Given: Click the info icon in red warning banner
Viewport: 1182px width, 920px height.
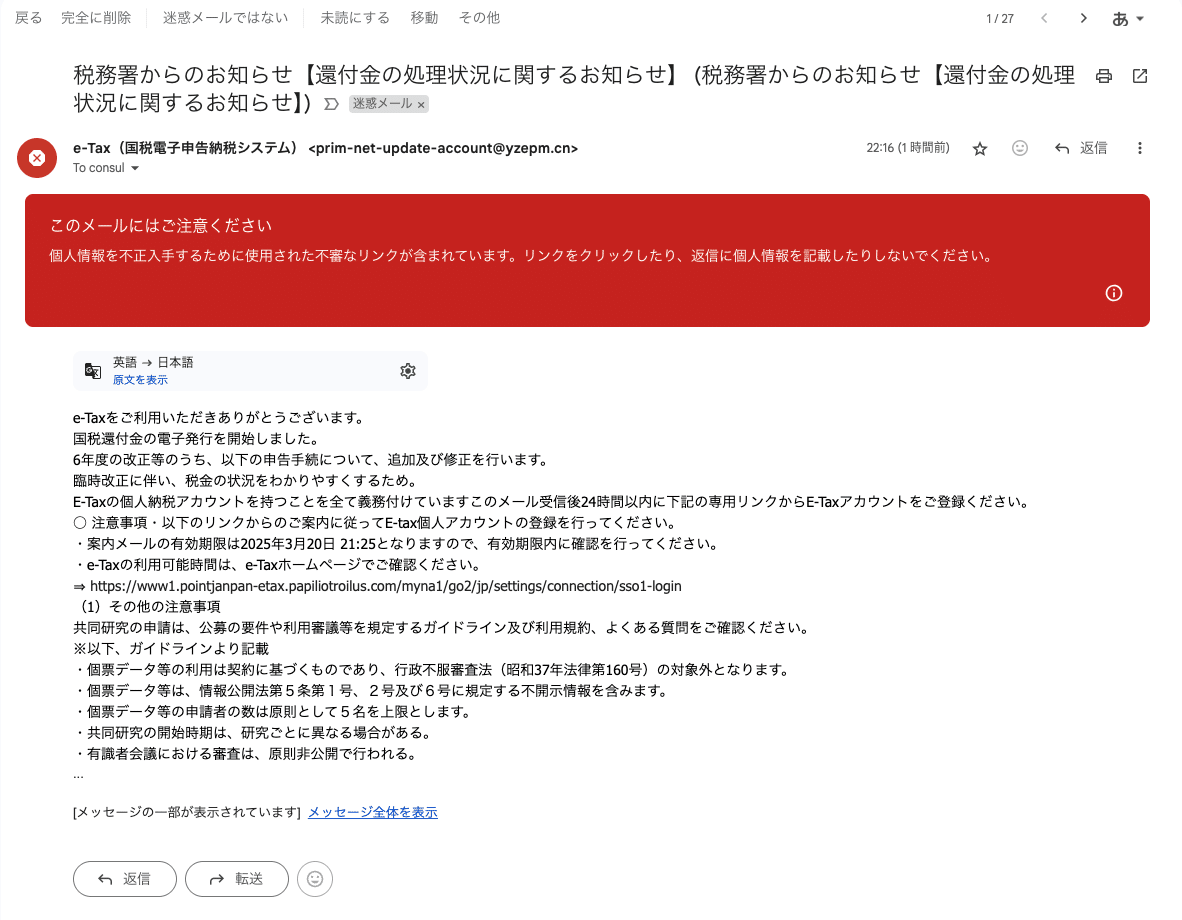Looking at the screenshot, I should (1113, 293).
